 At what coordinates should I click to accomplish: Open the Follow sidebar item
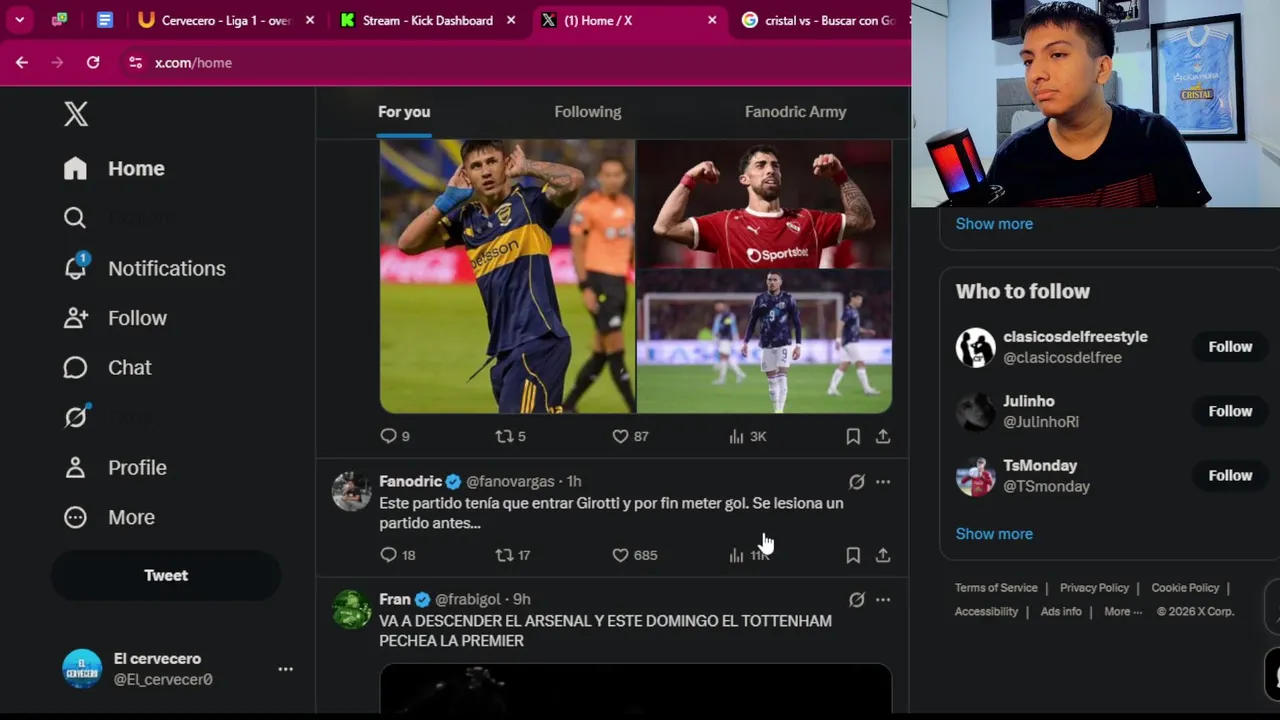tap(115, 318)
